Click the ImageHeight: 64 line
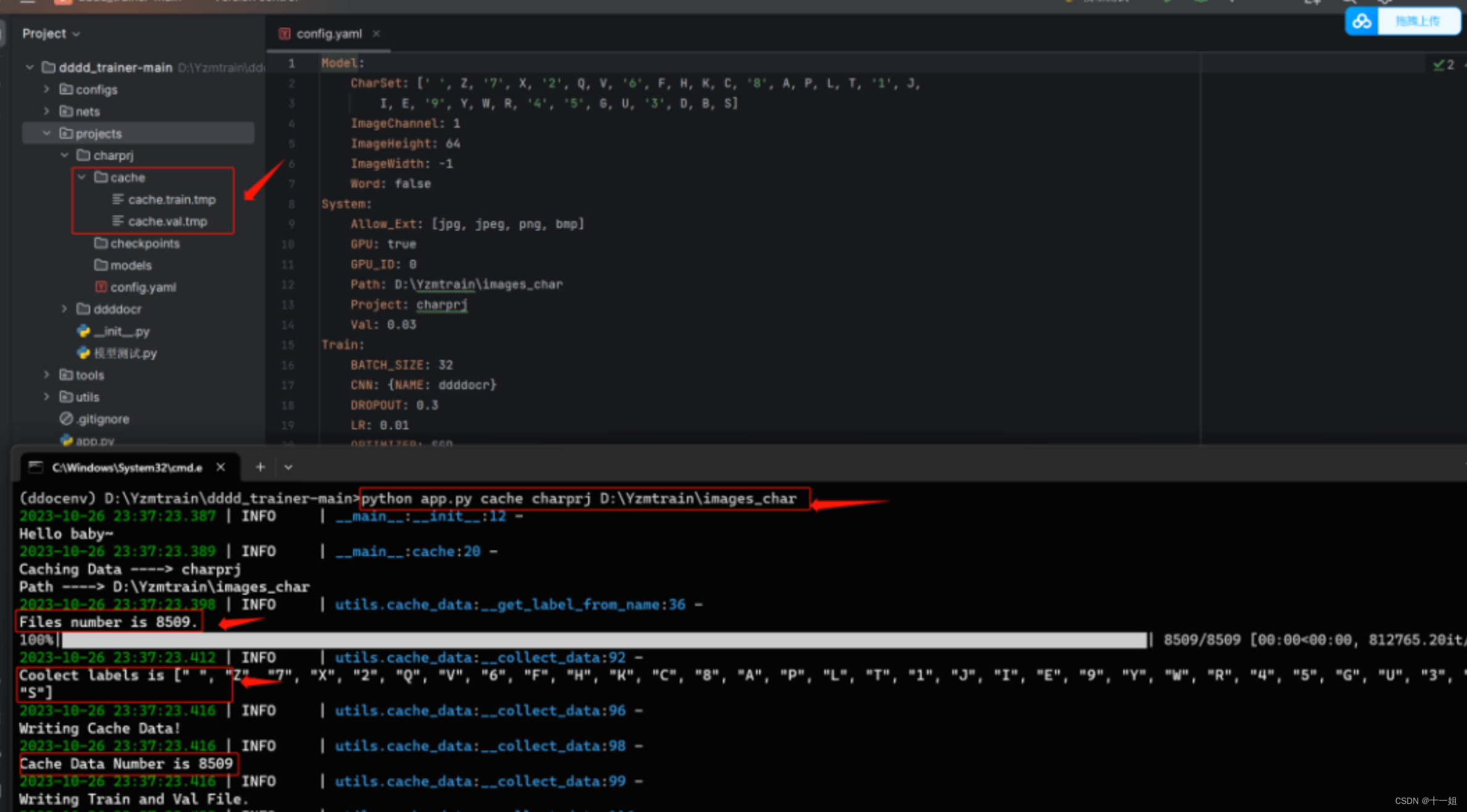The width and height of the screenshot is (1467, 812). coord(405,143)
